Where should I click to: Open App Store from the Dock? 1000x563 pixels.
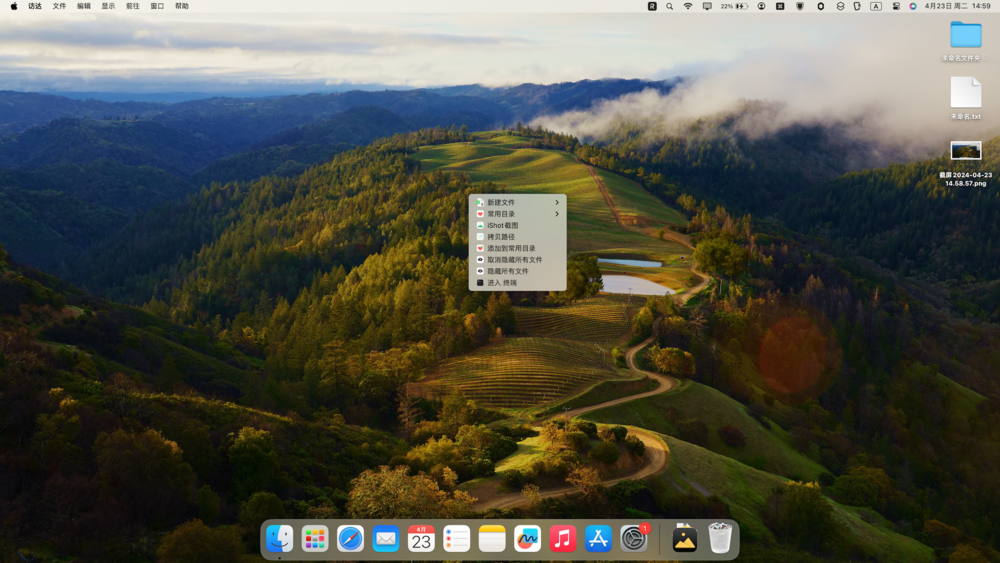click(x=598, y=539)
